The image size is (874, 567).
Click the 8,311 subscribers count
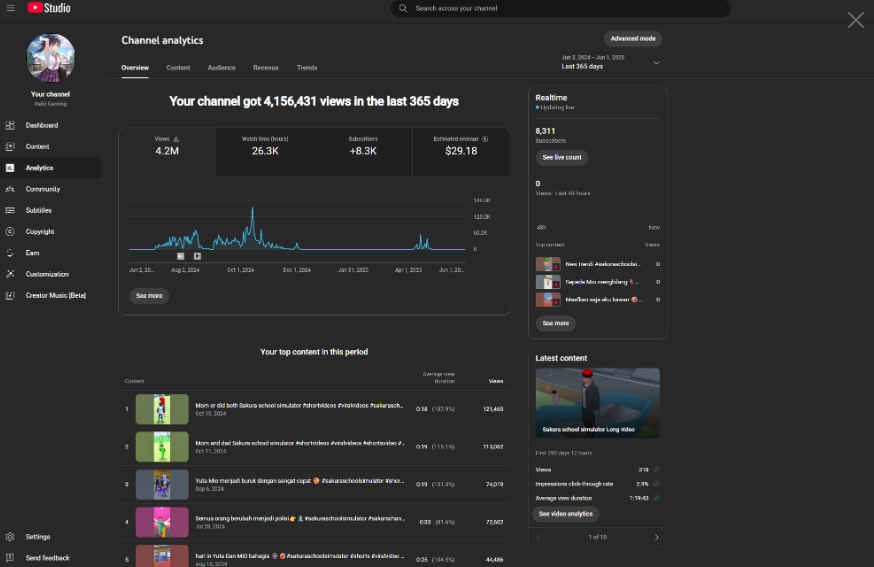pos(545,131)
